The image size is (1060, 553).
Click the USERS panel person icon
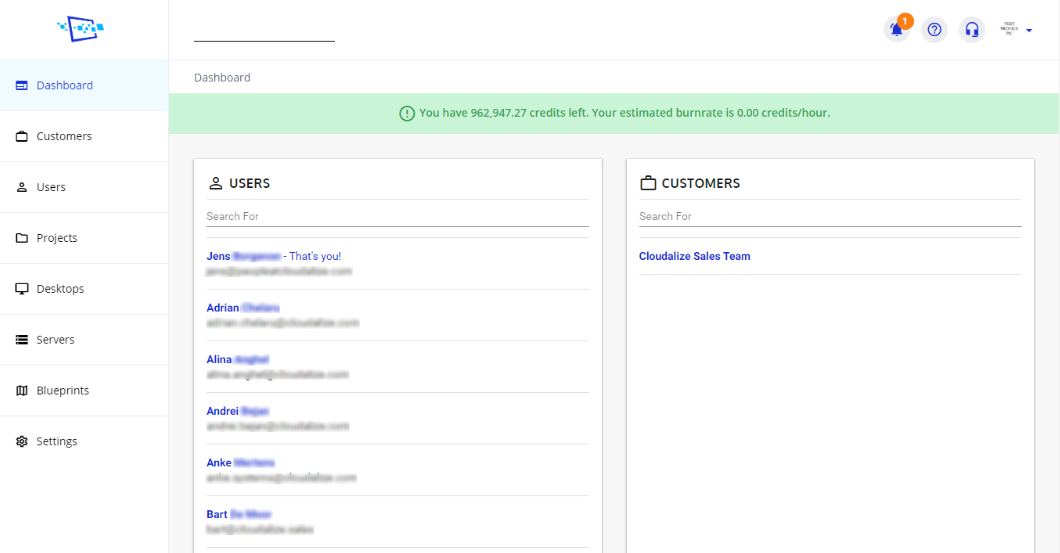click(x=216, y=183)
